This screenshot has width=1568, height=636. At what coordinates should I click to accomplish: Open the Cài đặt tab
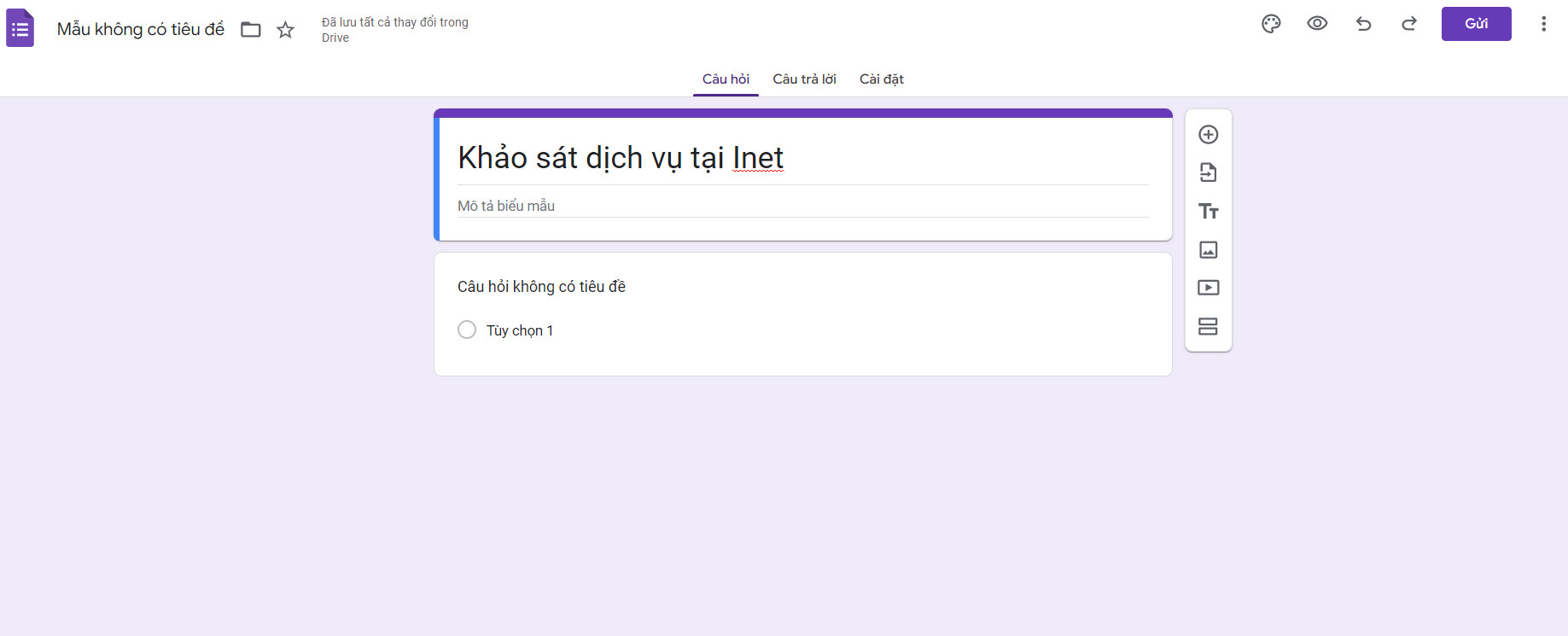pyautogui.click(x=881, y=79)
